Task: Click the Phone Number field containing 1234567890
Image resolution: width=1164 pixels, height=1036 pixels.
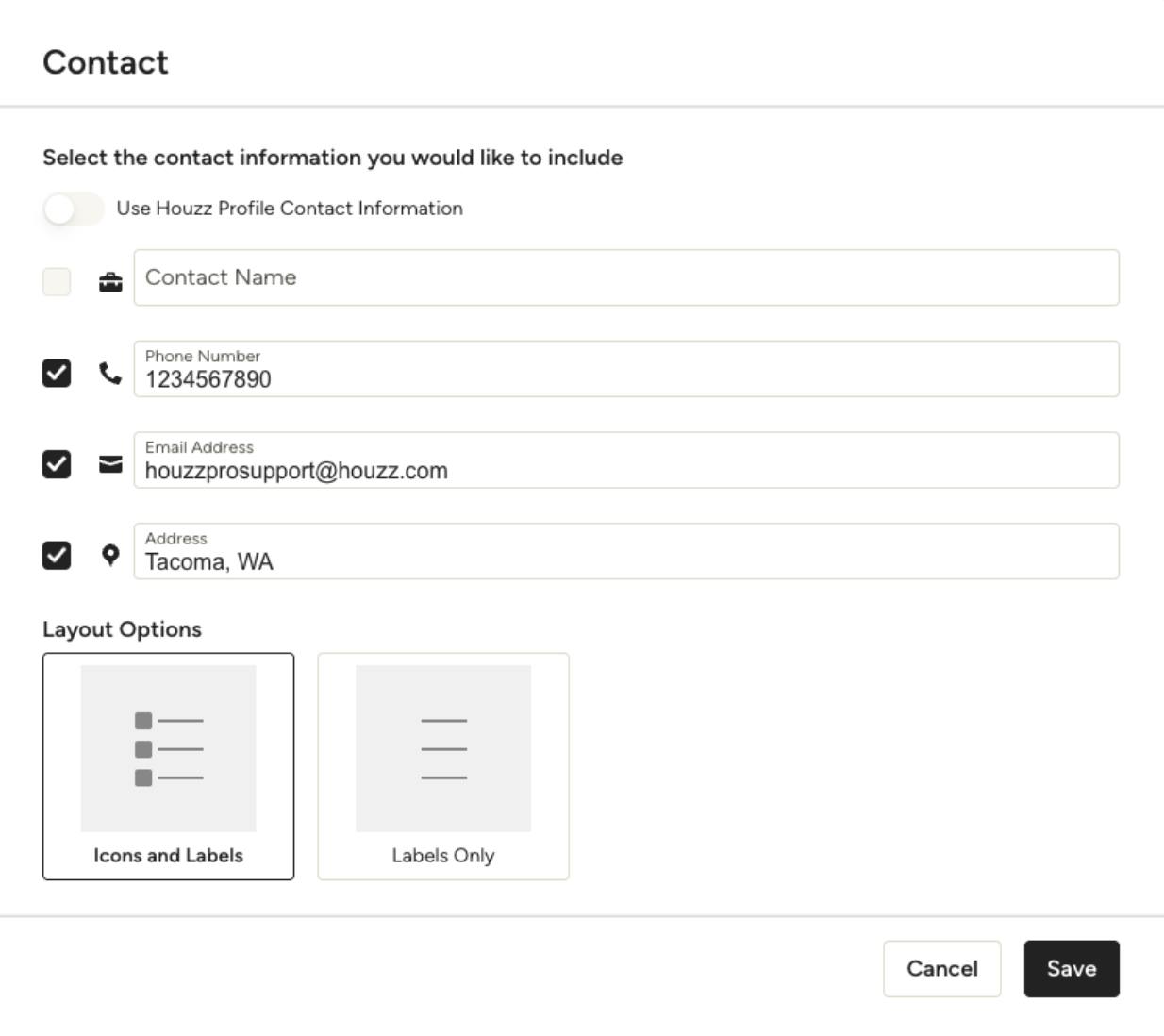Action: tap(626, 369)
